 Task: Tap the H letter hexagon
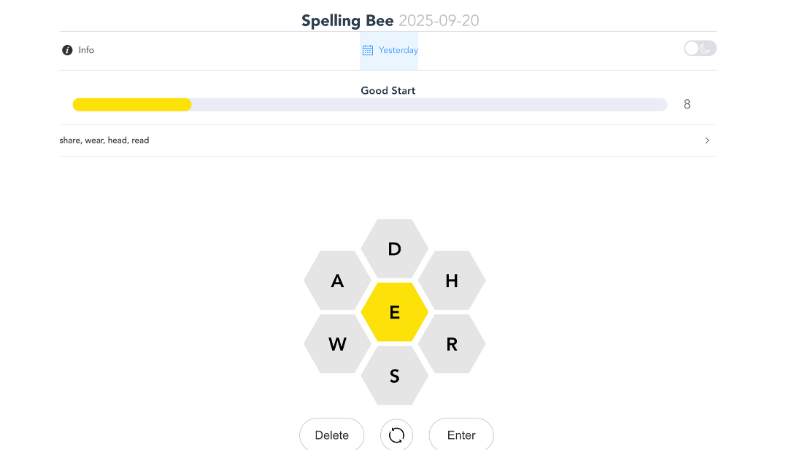click(x=451, y=281)
